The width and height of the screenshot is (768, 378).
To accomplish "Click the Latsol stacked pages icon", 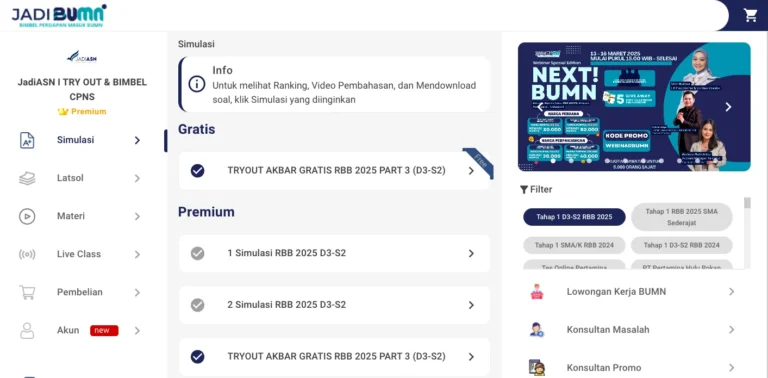I will point(27,178).
